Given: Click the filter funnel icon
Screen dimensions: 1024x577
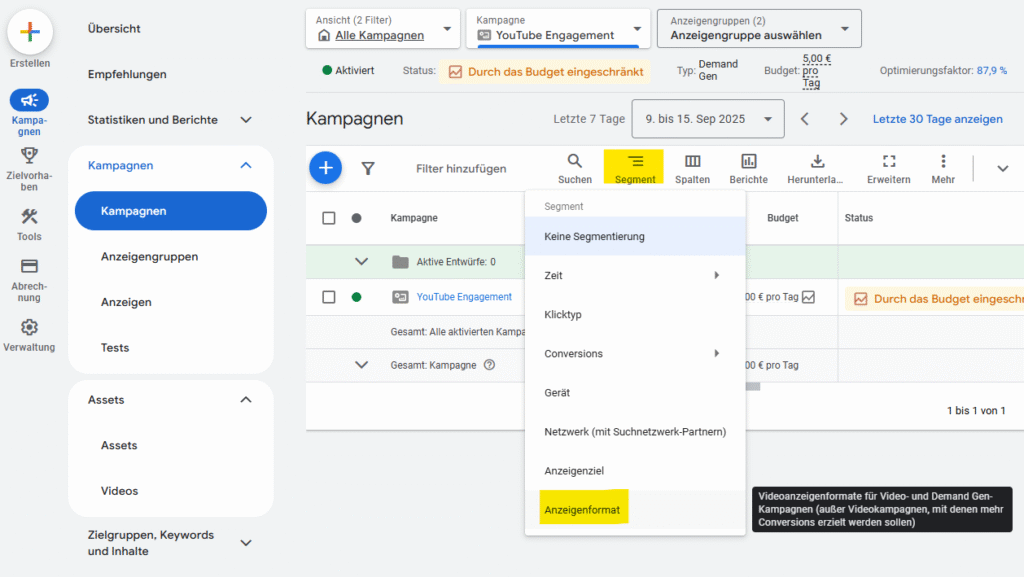Looking at the screenshot, I should coord(368,169).
